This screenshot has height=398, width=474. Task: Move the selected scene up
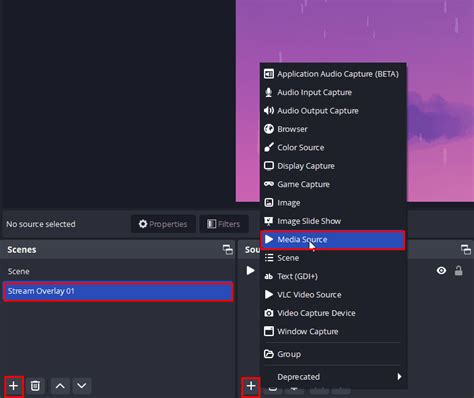point(60,386)
